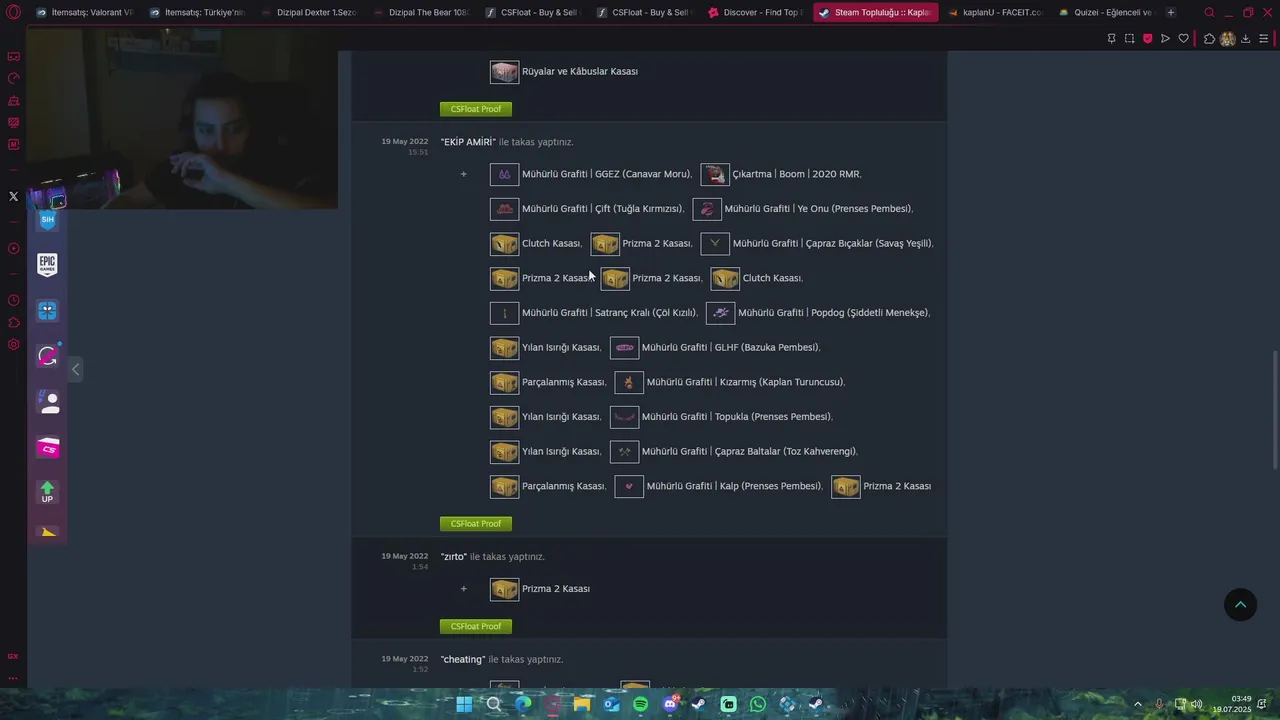Click the three-dots more icon in sidebar
The image size is (1280, 720).
coord(13,678)
